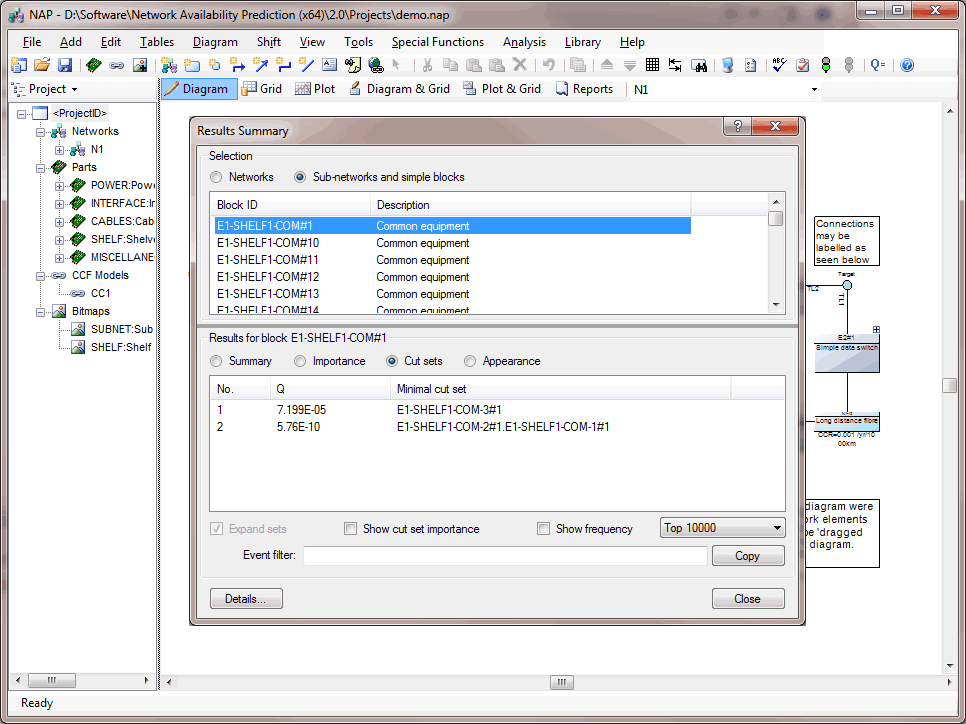Click the ABC spell check icon

780,65
